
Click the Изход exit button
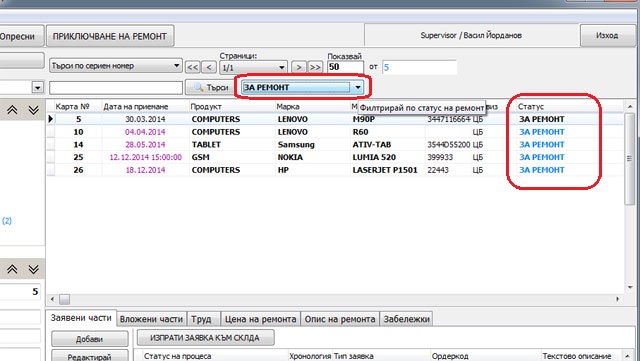[607, 36]
